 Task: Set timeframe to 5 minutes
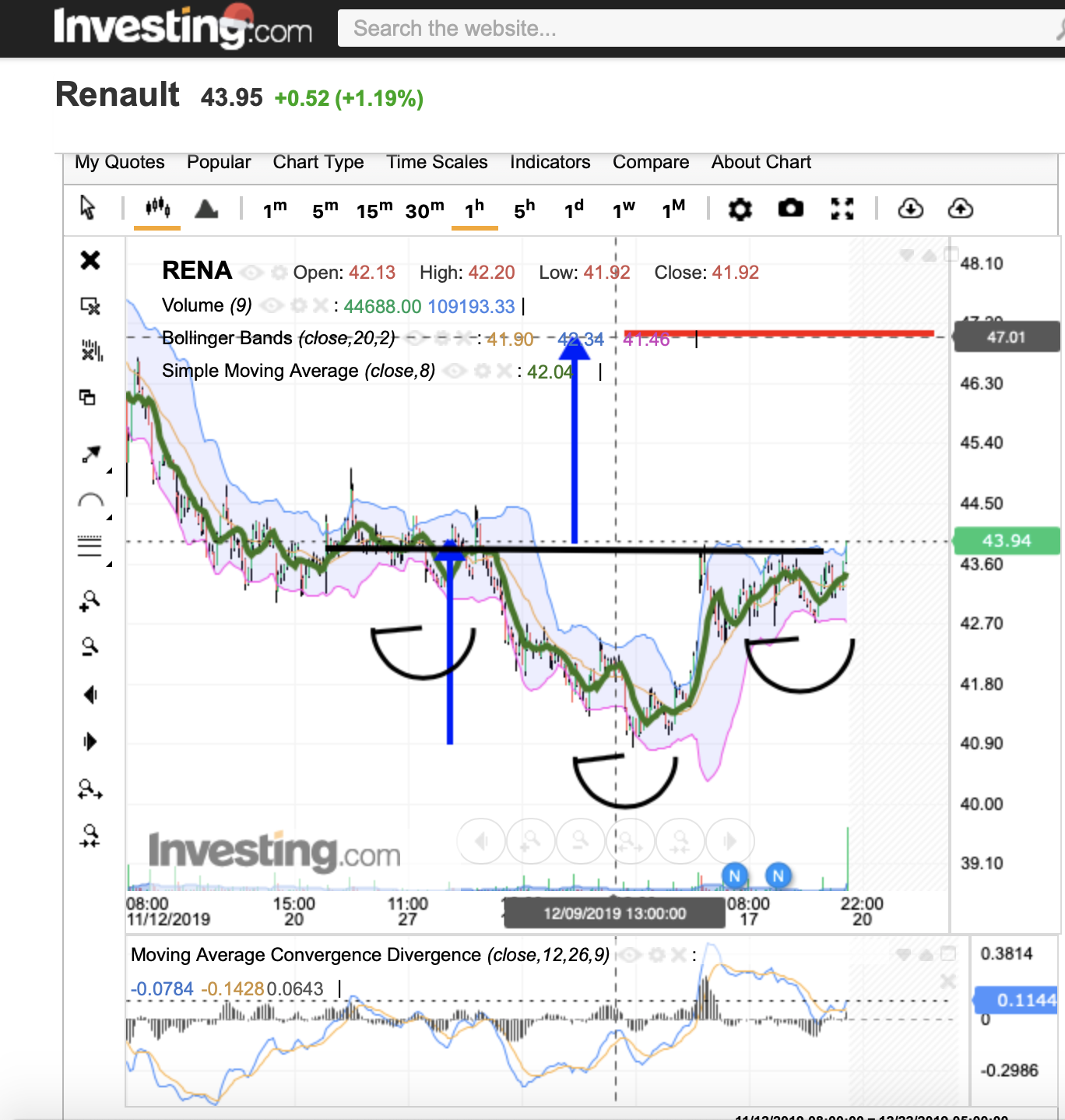click(x=325, y=210)
